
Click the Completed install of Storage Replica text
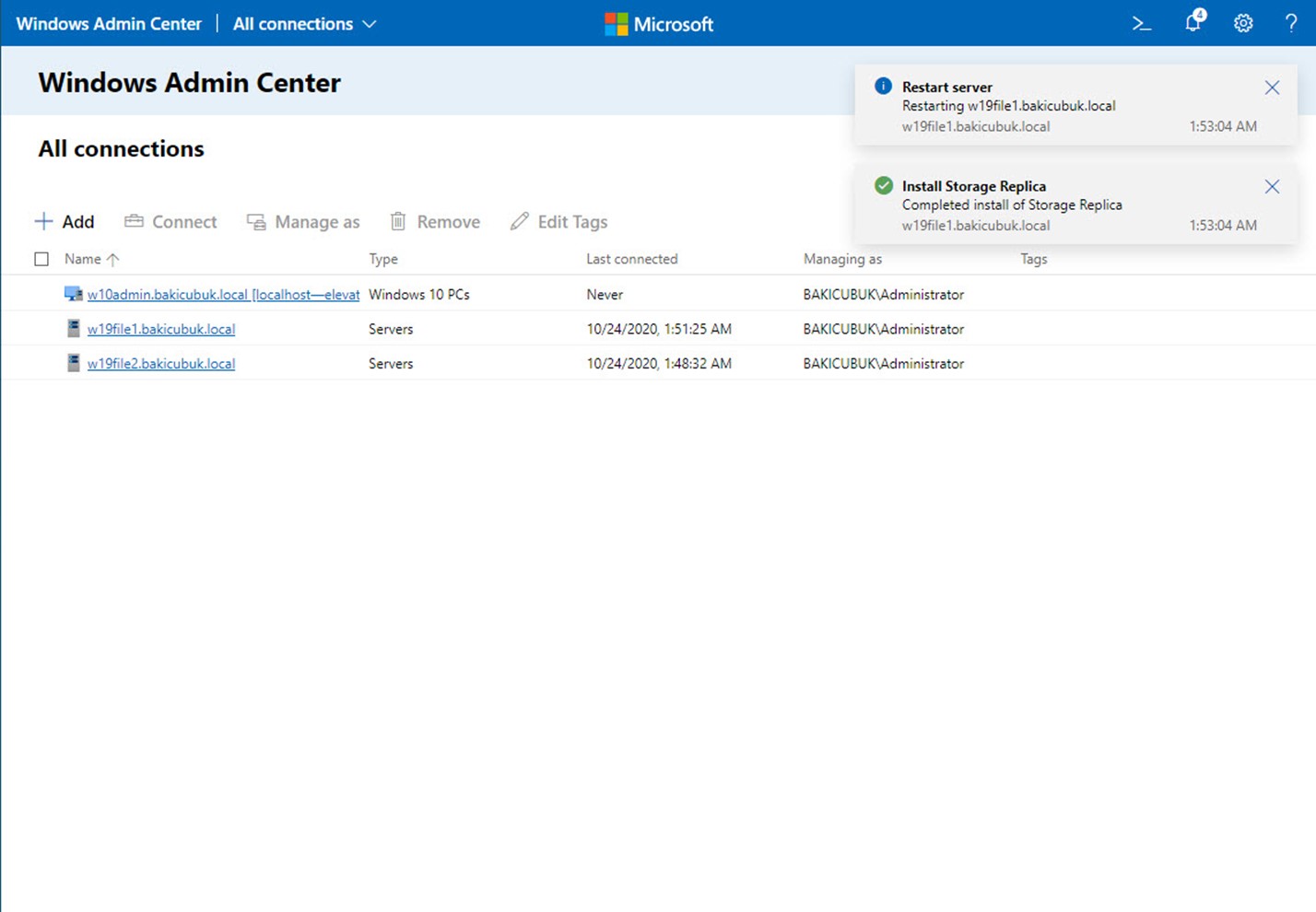tap(1012, 205)
